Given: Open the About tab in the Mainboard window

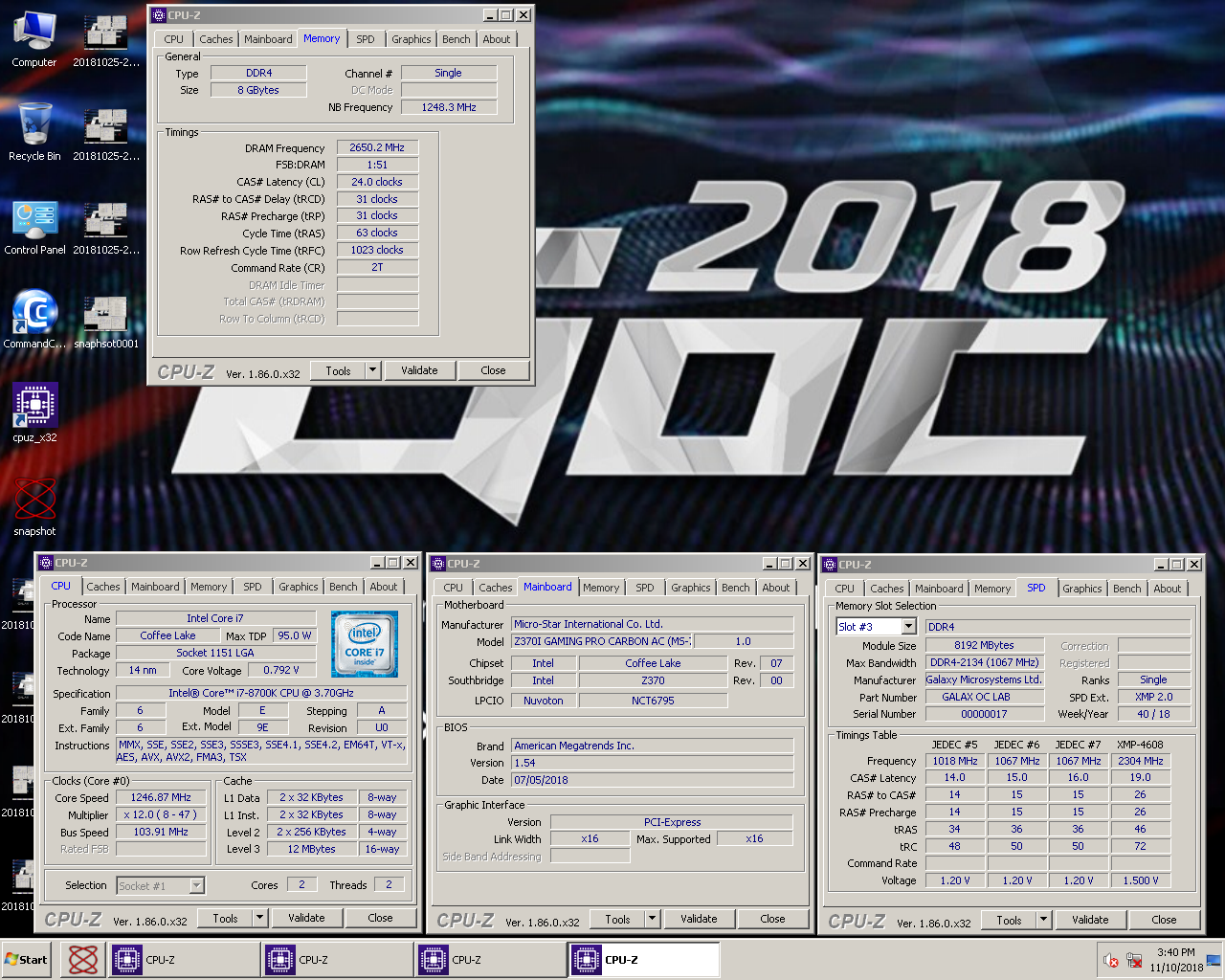Looking at the screenshot, I should pyautogui.click(x=776, y=588).
